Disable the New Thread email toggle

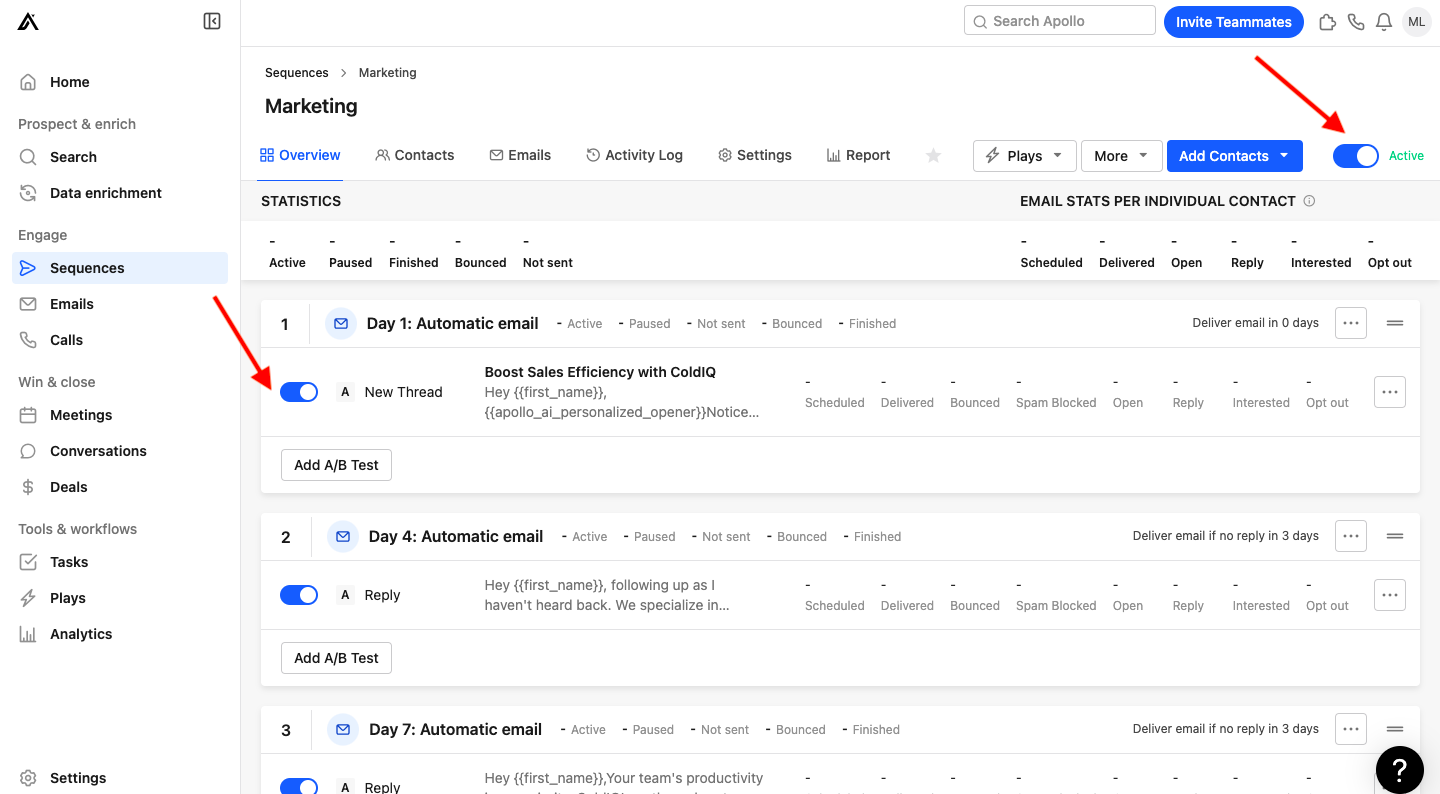pos(299,392)
